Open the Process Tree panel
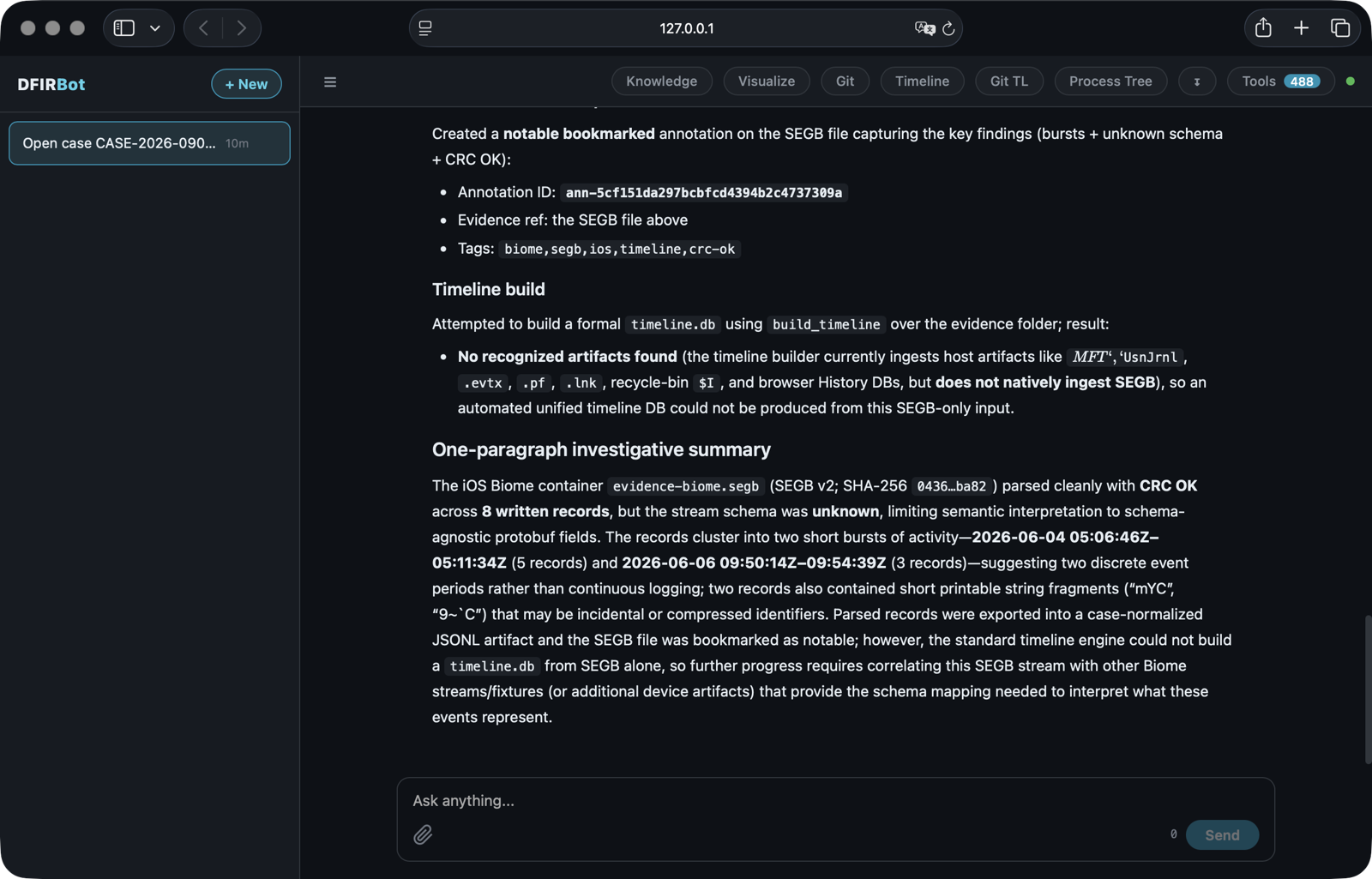Image resolution: width=1372 pixels, height=879 pixels. click(1110, 81)
